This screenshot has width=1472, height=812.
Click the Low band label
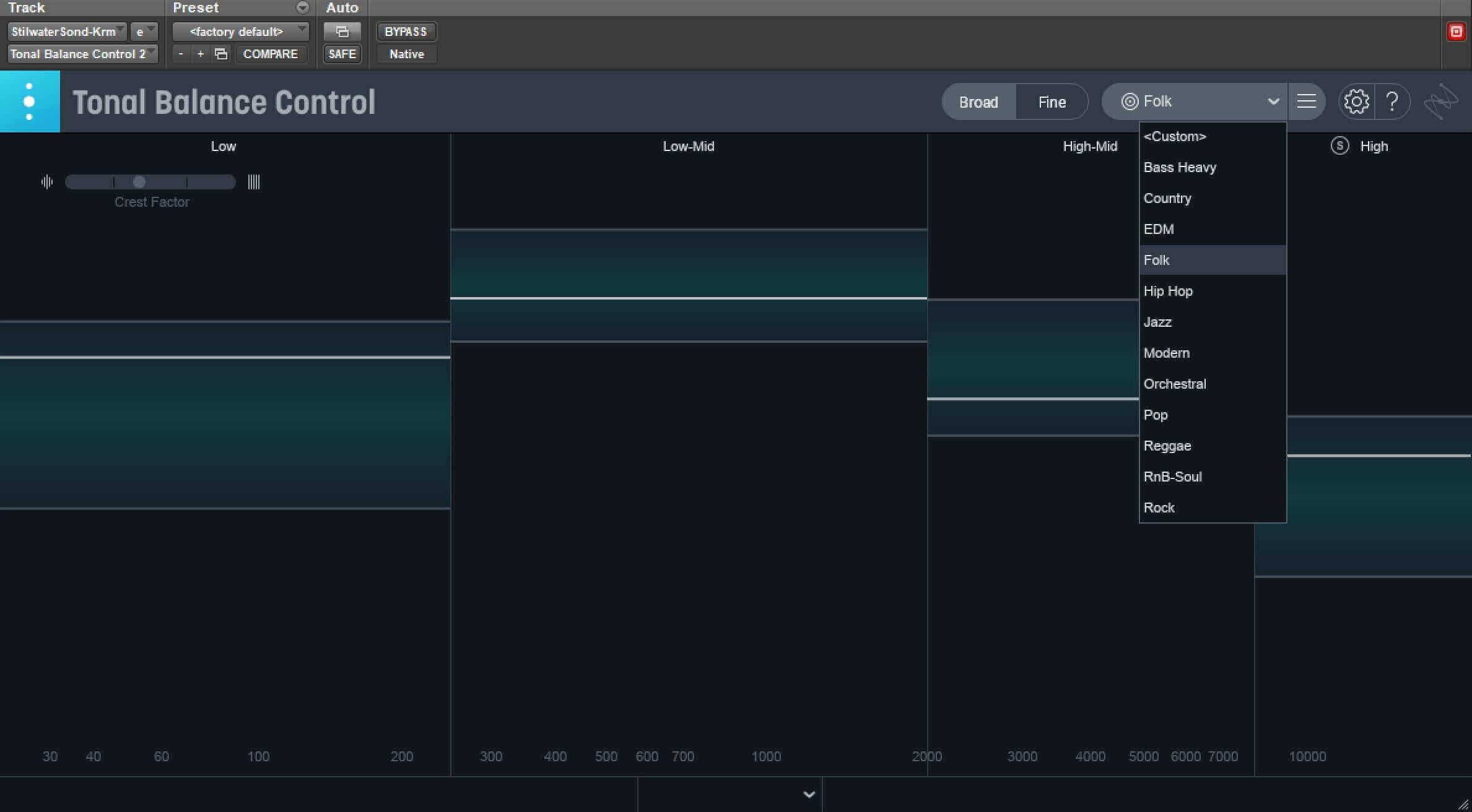tap(224, 146)
